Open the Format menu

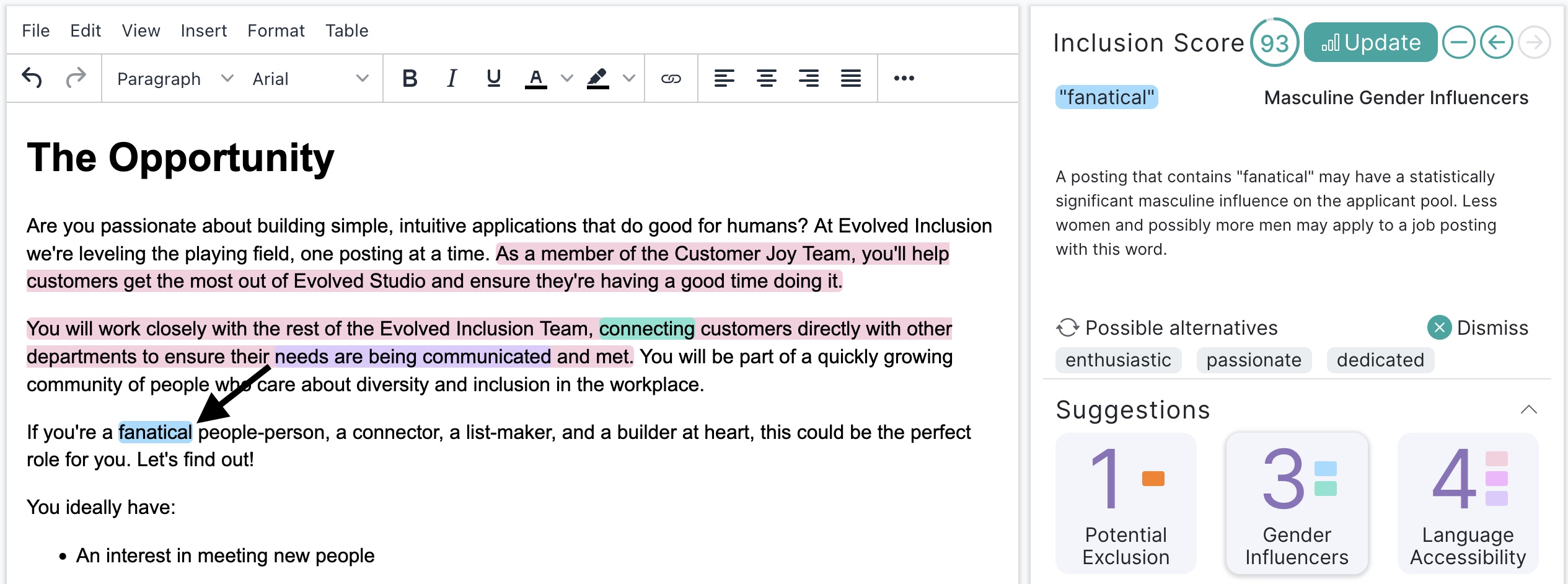(x=276, y=30)
